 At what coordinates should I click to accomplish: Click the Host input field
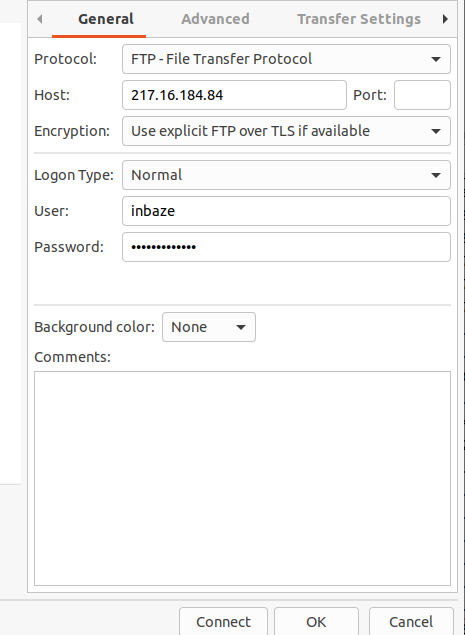[x=235, y=95]
